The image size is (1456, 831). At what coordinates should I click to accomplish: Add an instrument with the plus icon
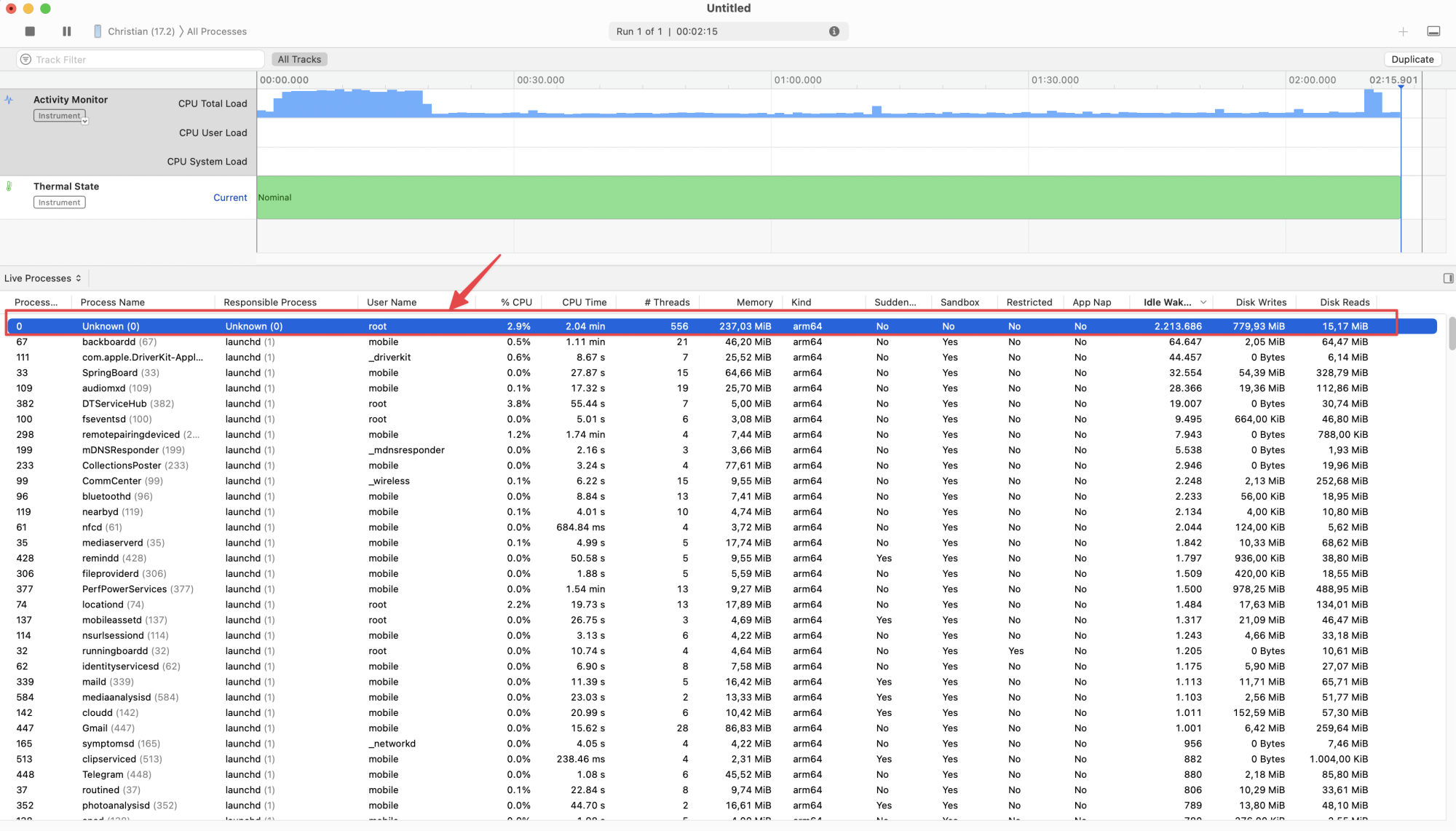click(1403, 31)
